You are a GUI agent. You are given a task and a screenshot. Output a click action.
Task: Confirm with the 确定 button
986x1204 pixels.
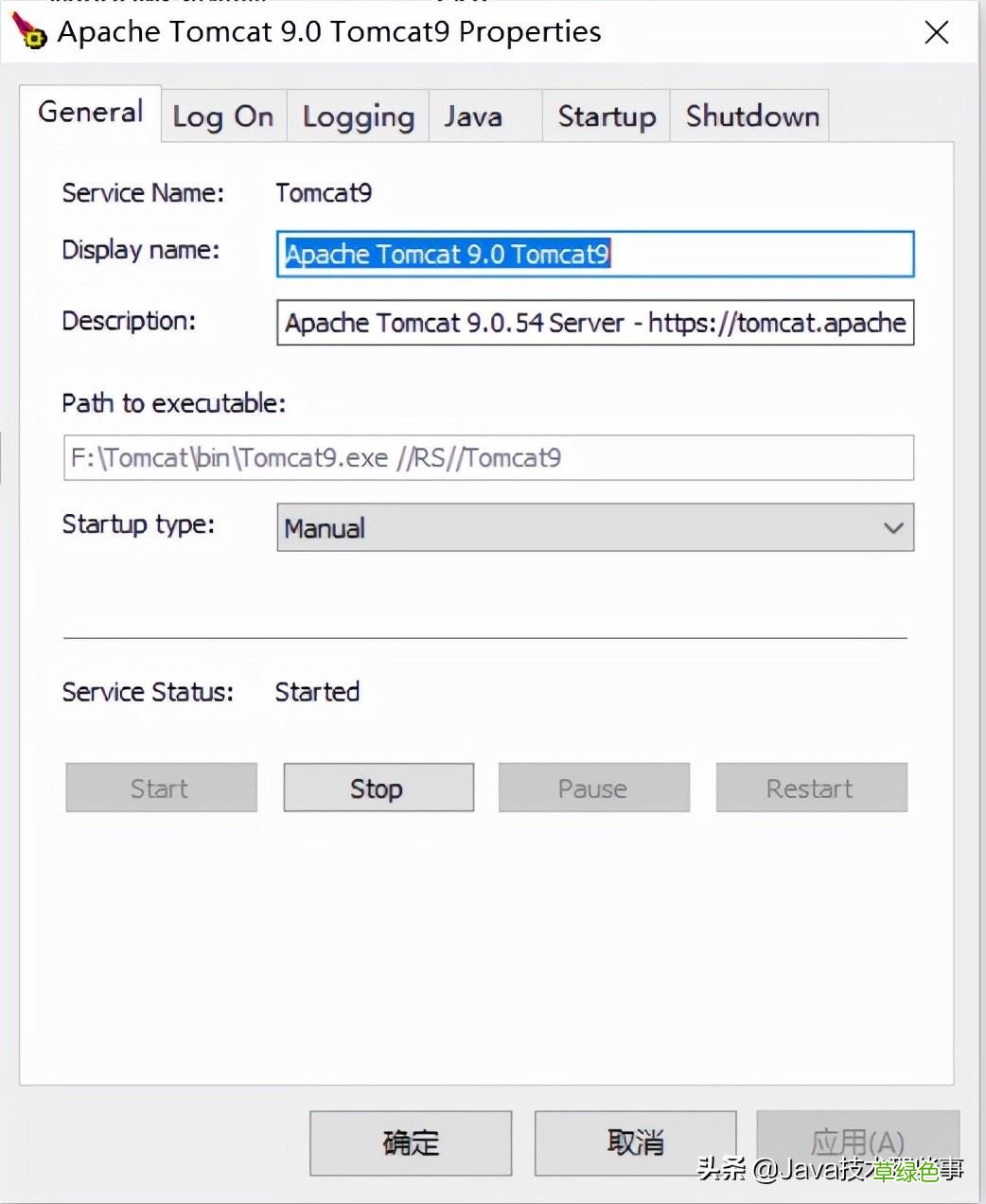pos(411,1142)
